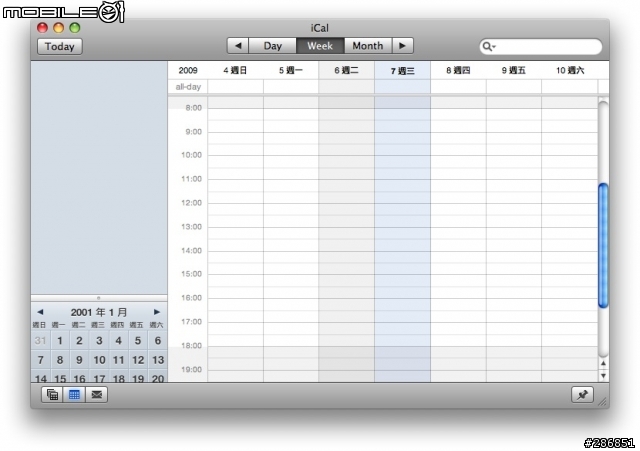Click the Today button
The height and width of the screenshot is (451, 640).
click(60, 46)
